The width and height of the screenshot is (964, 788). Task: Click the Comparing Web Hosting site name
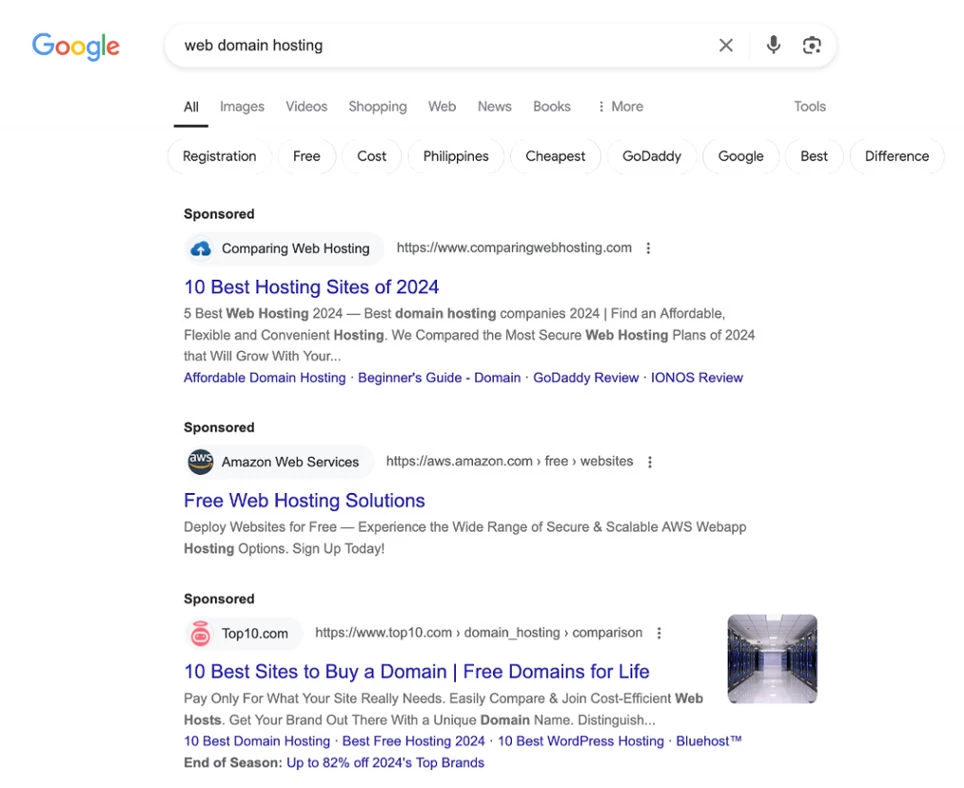296,248
